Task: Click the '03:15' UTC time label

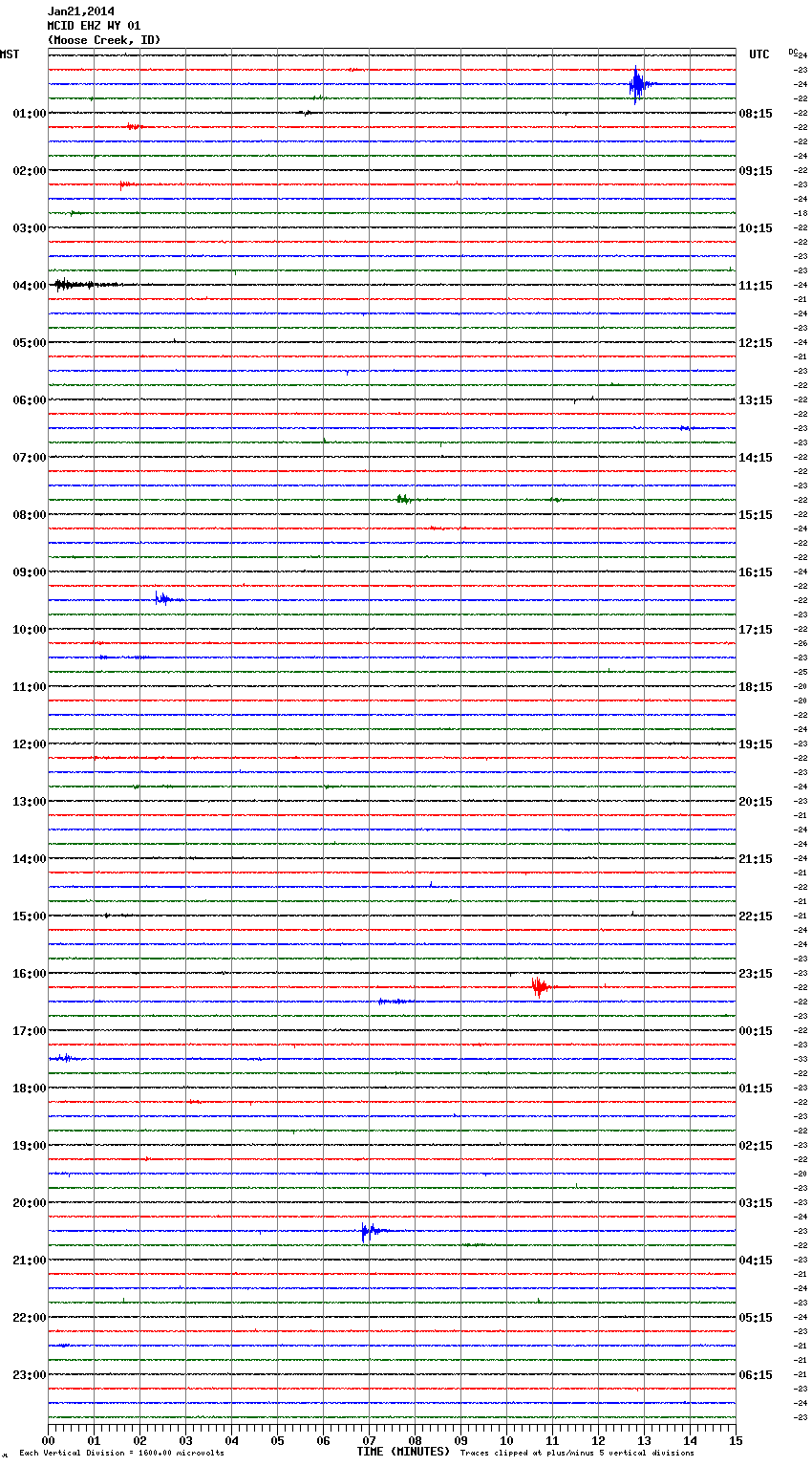Action: click(x=756, y=1202)
